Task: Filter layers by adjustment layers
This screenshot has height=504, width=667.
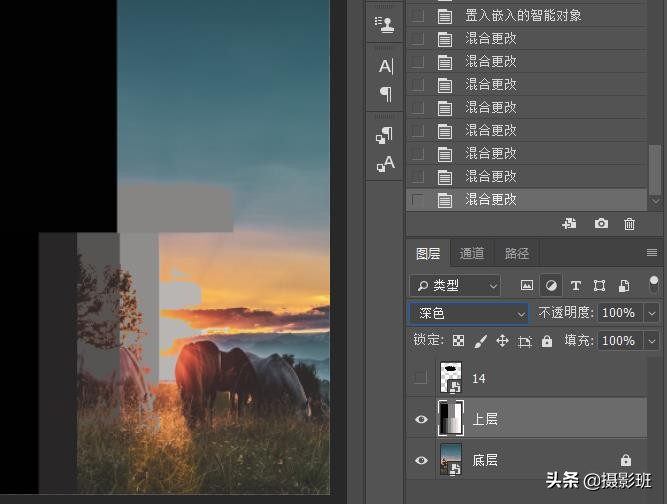Action: [551, 285]
